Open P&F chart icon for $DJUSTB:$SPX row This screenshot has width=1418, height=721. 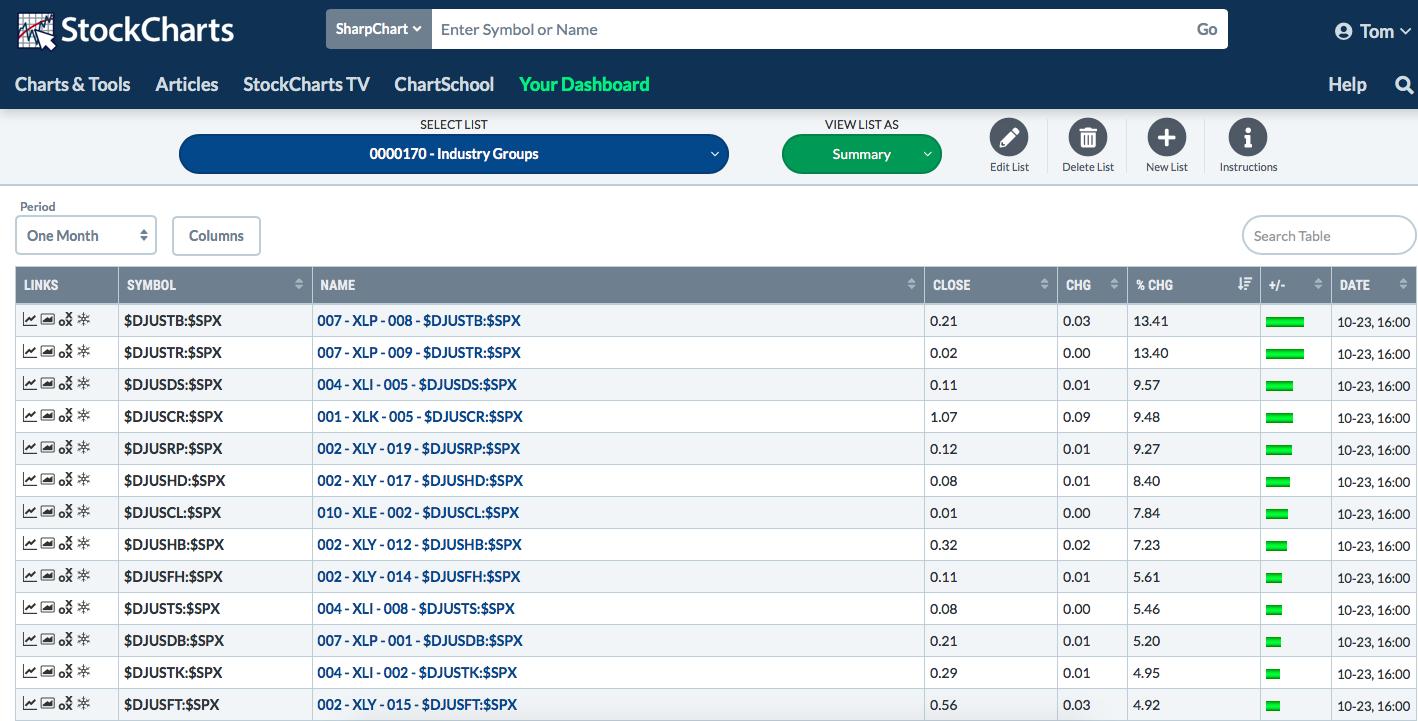[66, 320]
